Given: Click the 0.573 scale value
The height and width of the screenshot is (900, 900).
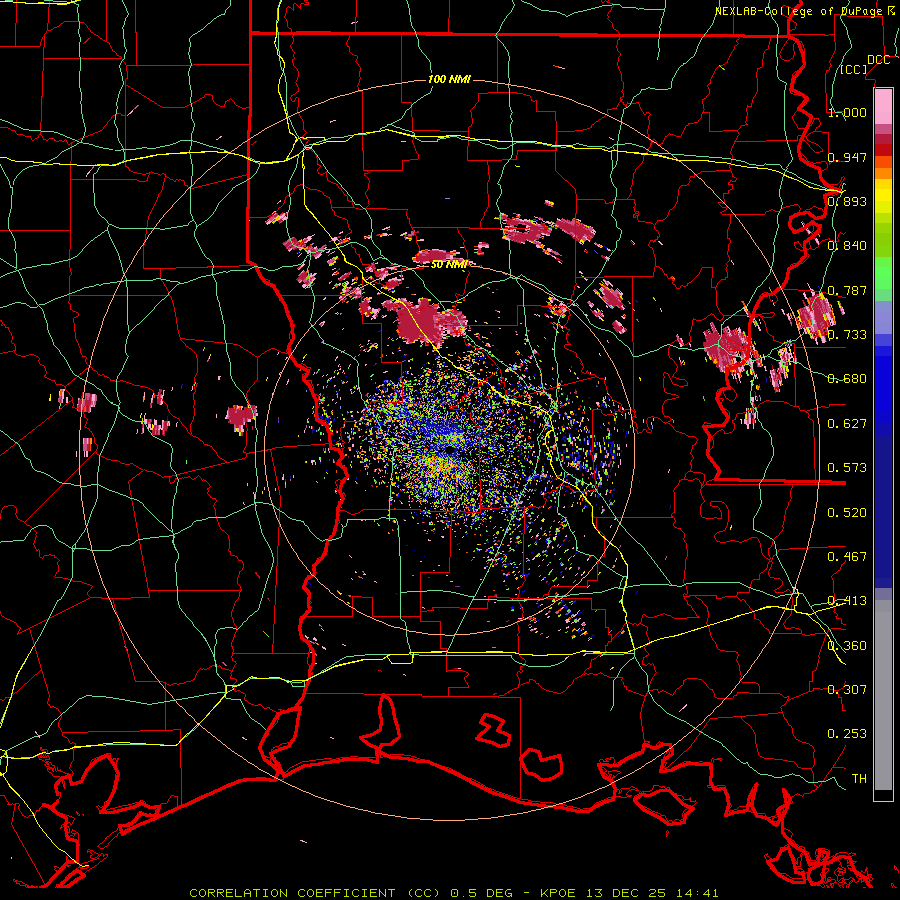Looking at the screenshot, I should pos(847,468).
